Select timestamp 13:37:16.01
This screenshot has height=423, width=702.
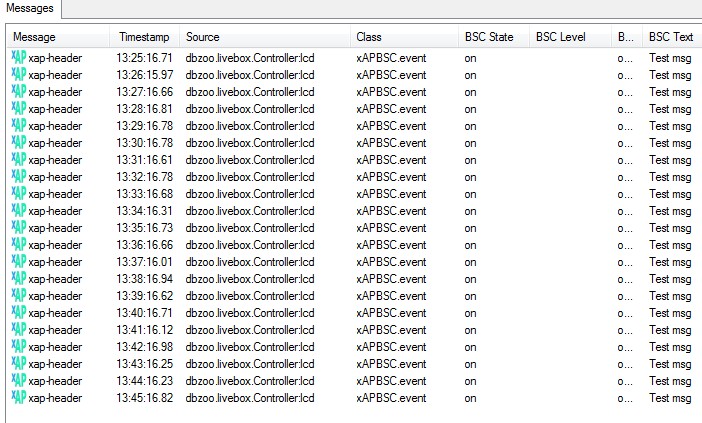coord(145,262)
